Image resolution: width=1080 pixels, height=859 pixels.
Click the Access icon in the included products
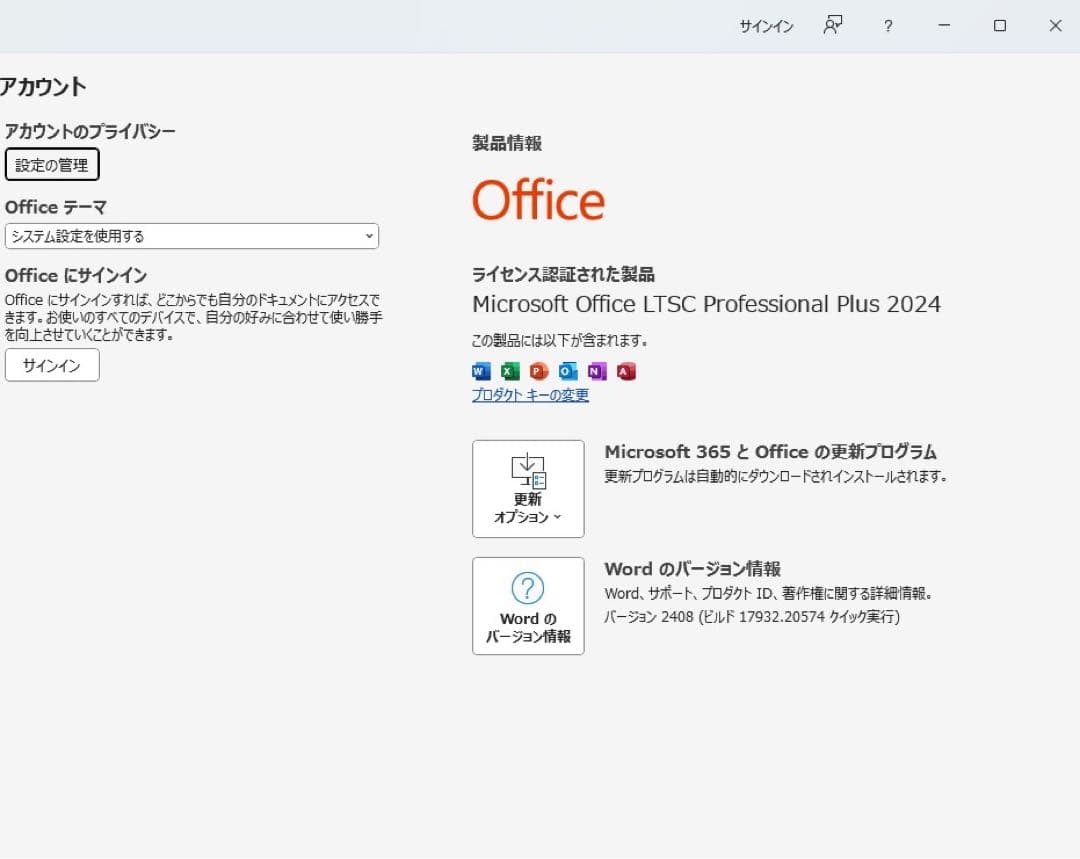(x=626, y=371)
